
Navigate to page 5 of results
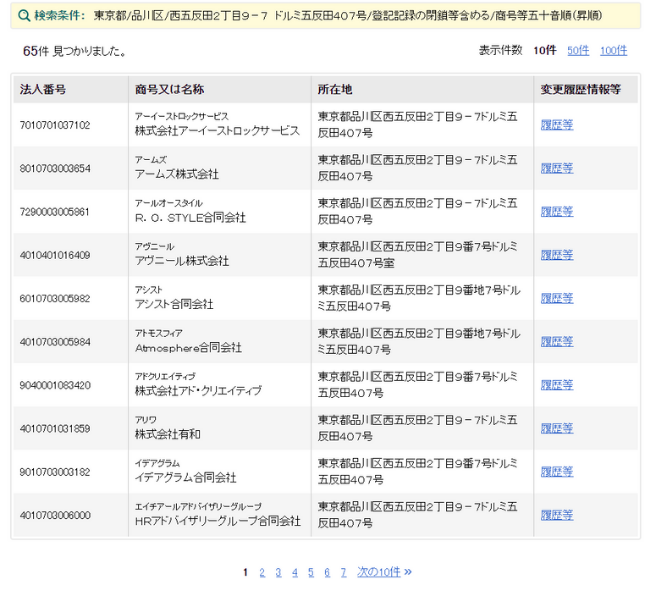pyautogui.click(x=311, y=572)
